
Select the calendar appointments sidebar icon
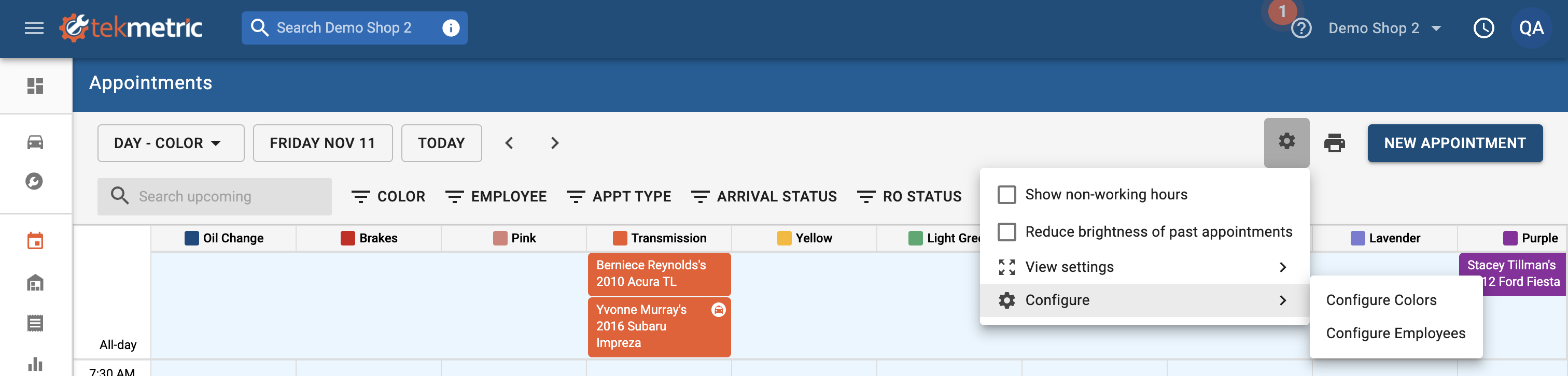pyautogui.click(x=35, y=241)
